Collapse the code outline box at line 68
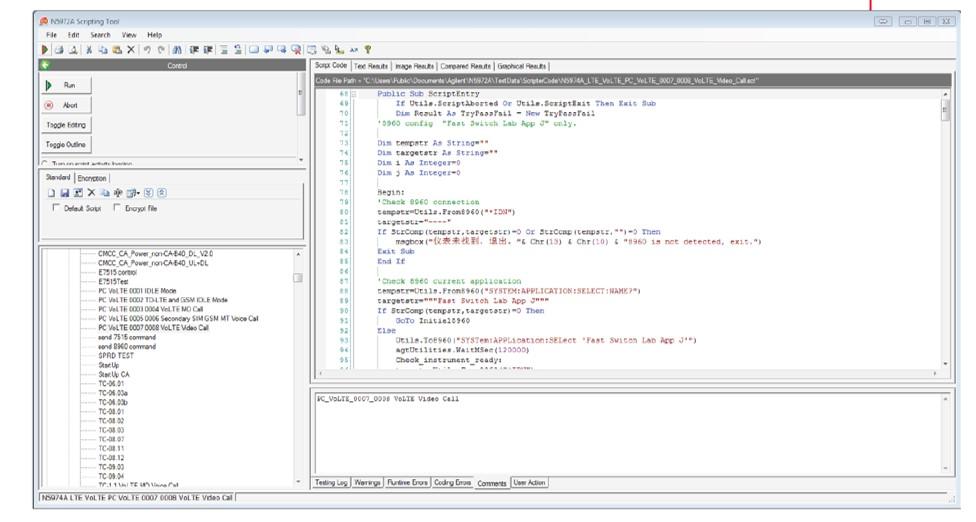The height and width of the screenshot is (522, 976). 354,94
